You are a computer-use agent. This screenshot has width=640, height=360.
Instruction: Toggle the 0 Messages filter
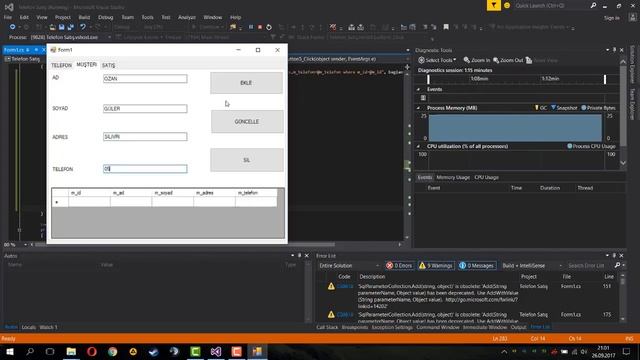tap(477, 266)
